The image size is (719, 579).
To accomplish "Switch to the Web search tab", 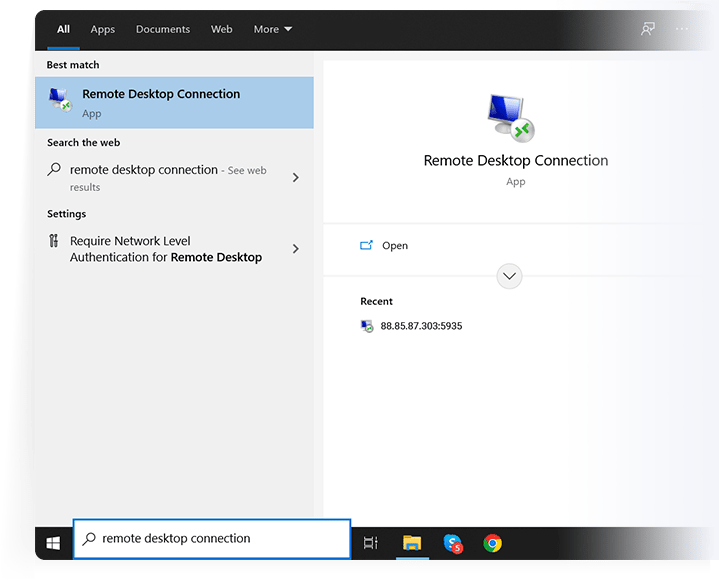I will pyautogui.click(x=221, y=29).
